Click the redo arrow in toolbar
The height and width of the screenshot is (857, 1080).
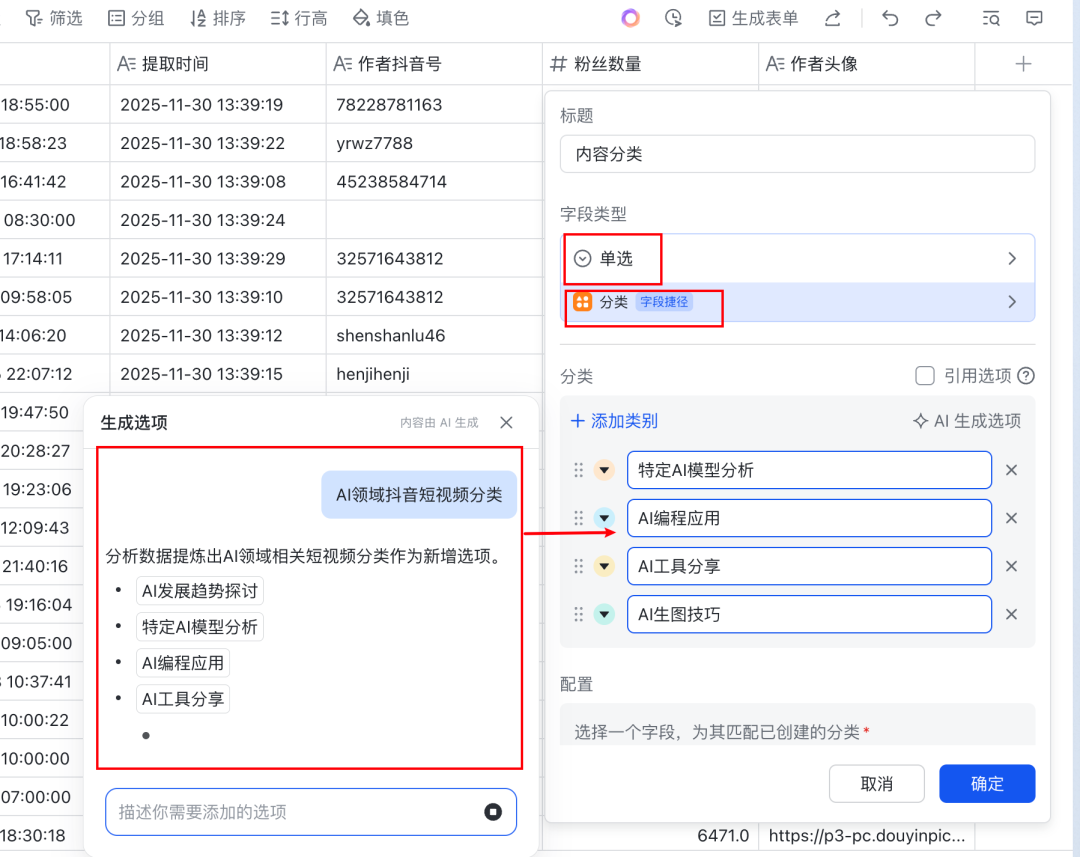pos(933,18)
